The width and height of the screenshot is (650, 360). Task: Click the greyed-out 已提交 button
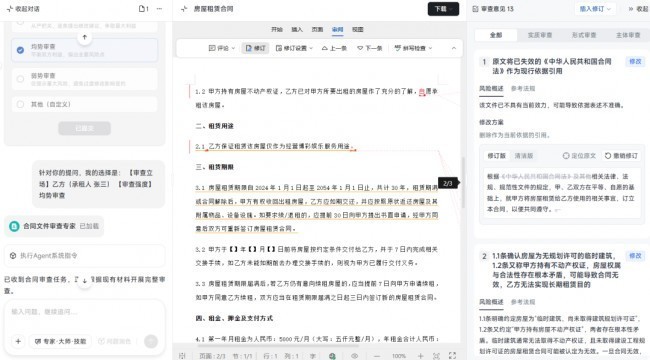coord(85,128)
